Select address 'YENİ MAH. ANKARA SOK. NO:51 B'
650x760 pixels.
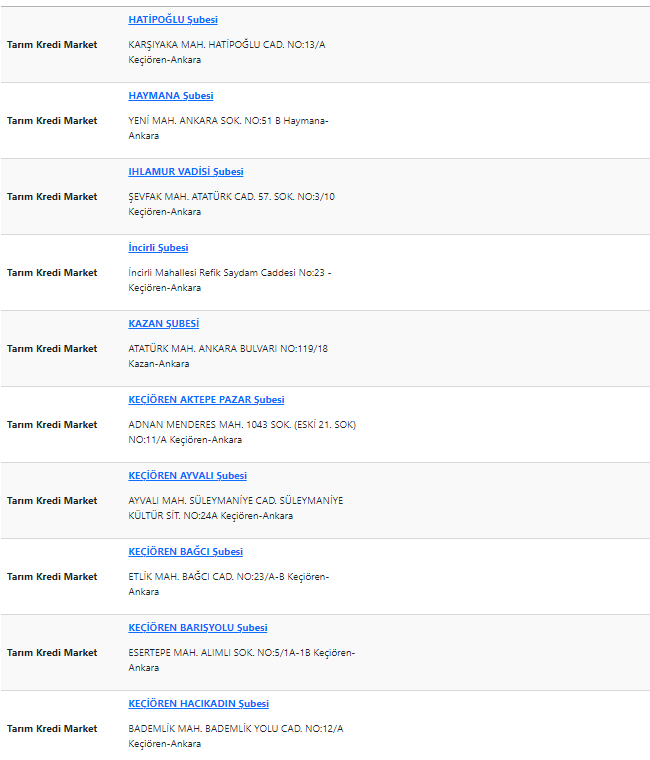(205, 121)
